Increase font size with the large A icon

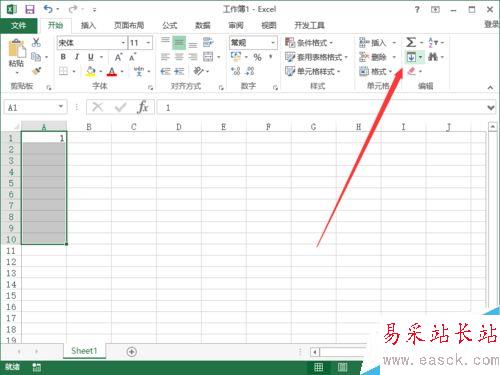point(118,57)
